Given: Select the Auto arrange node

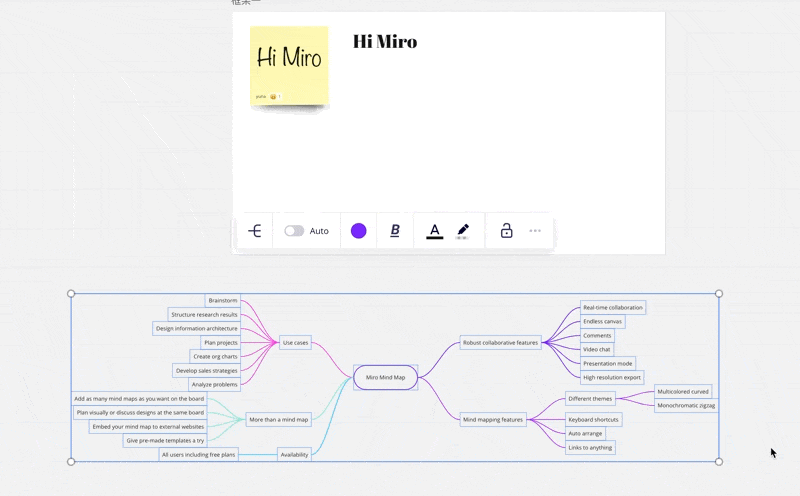Looking at the screenshot, I should tap(585, 434).
